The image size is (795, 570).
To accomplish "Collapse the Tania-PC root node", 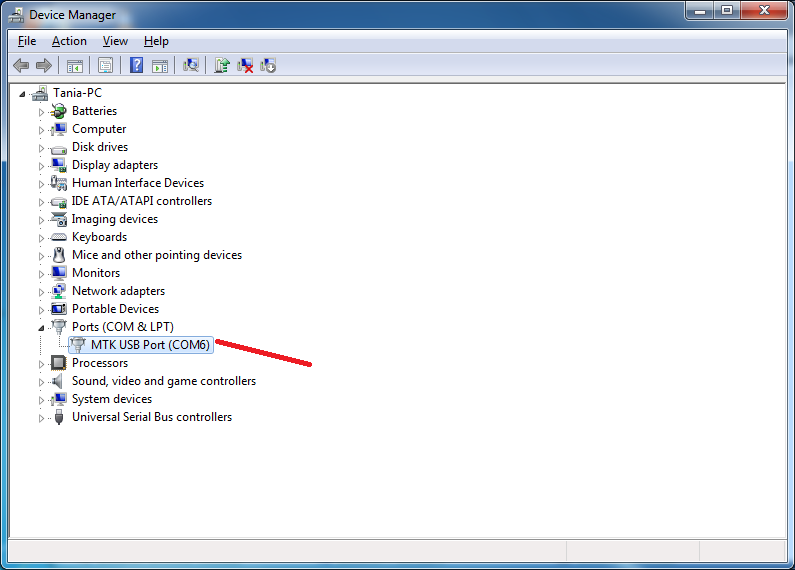I will click(x=24, y=93).
